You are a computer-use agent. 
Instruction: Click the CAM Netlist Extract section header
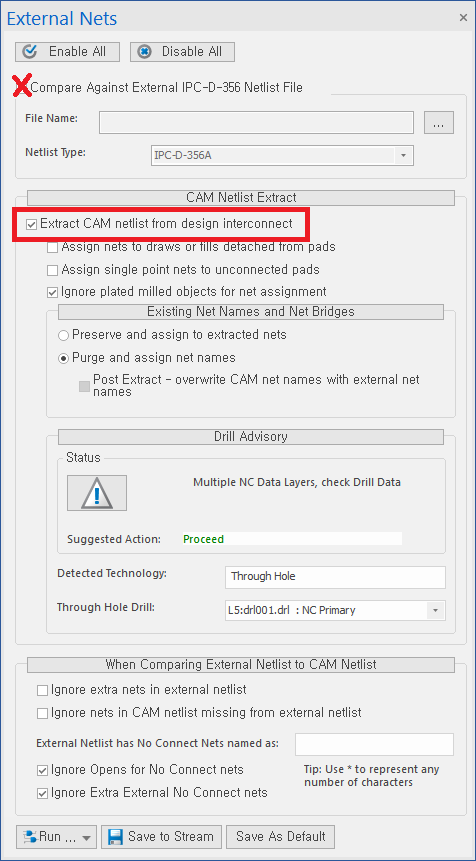coord(241,198)
